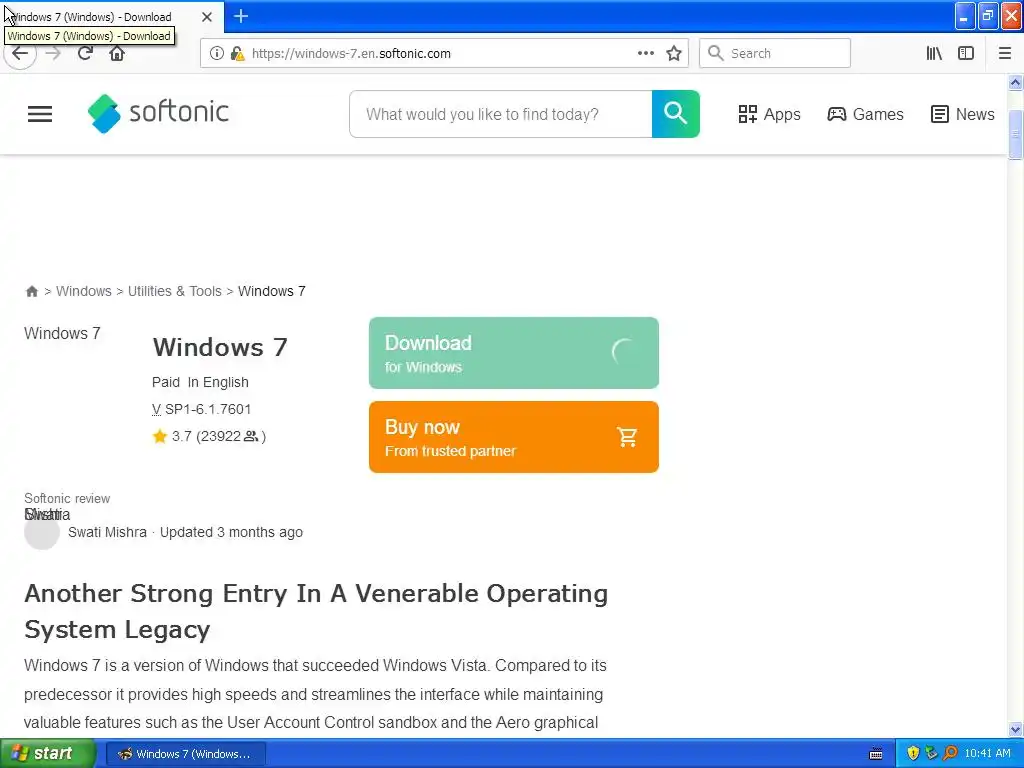Click the 'Another Strong Entry' headline
The height and width of the screenshot is (768, 1024).
(x=316, y=611)
